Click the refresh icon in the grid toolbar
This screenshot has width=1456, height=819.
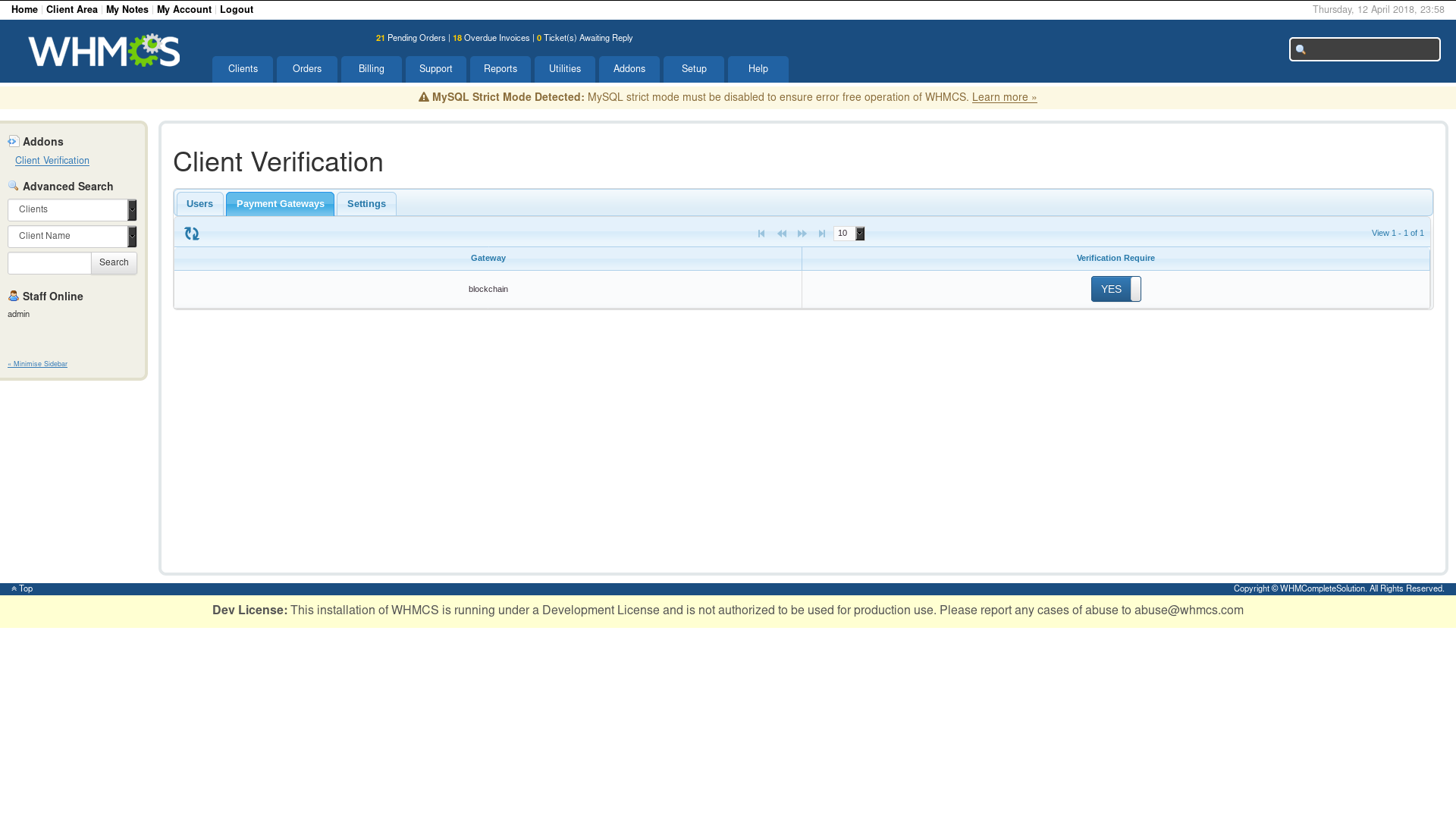[x=192, y=234]
